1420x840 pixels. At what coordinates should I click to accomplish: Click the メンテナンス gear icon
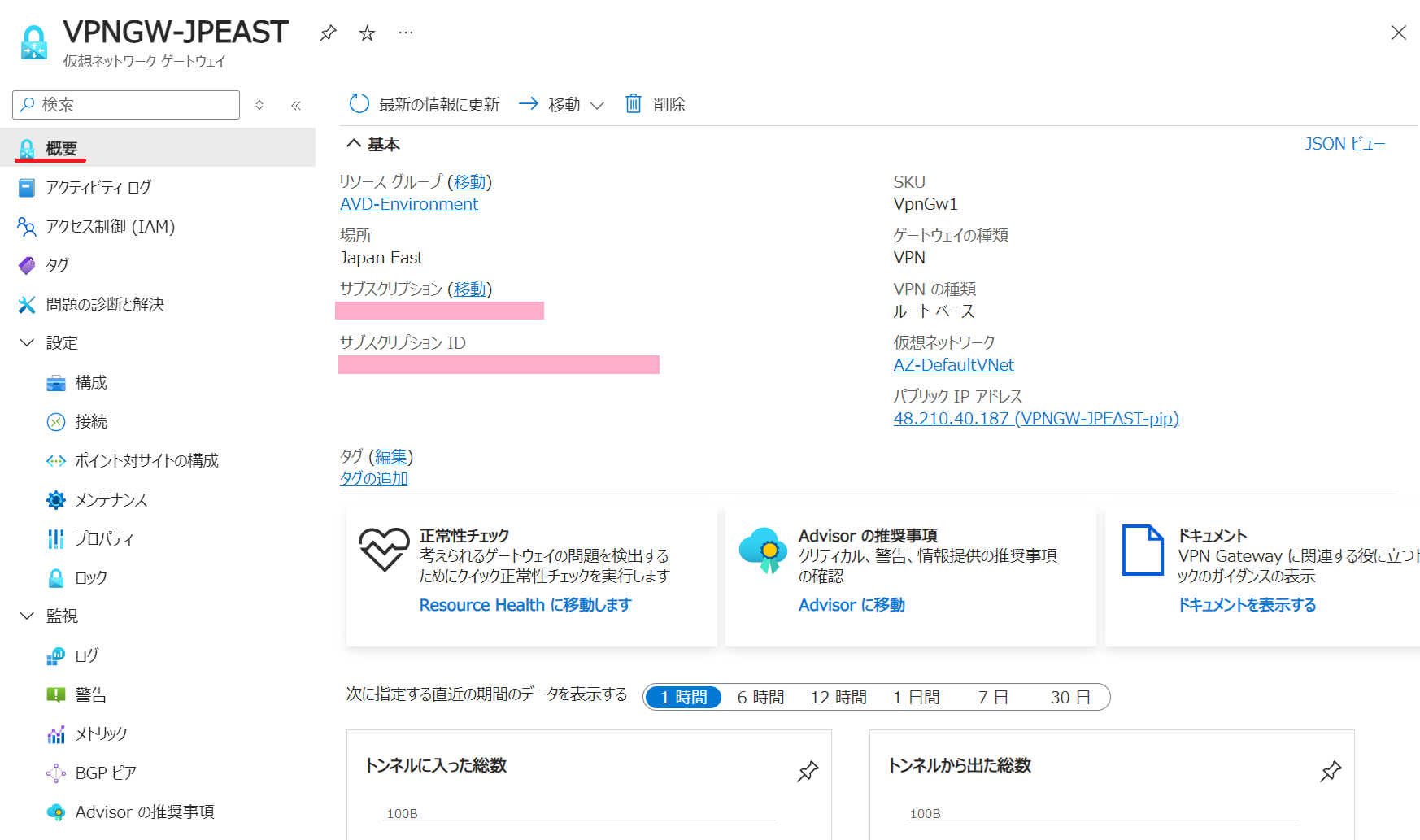(x=56, y=500)
